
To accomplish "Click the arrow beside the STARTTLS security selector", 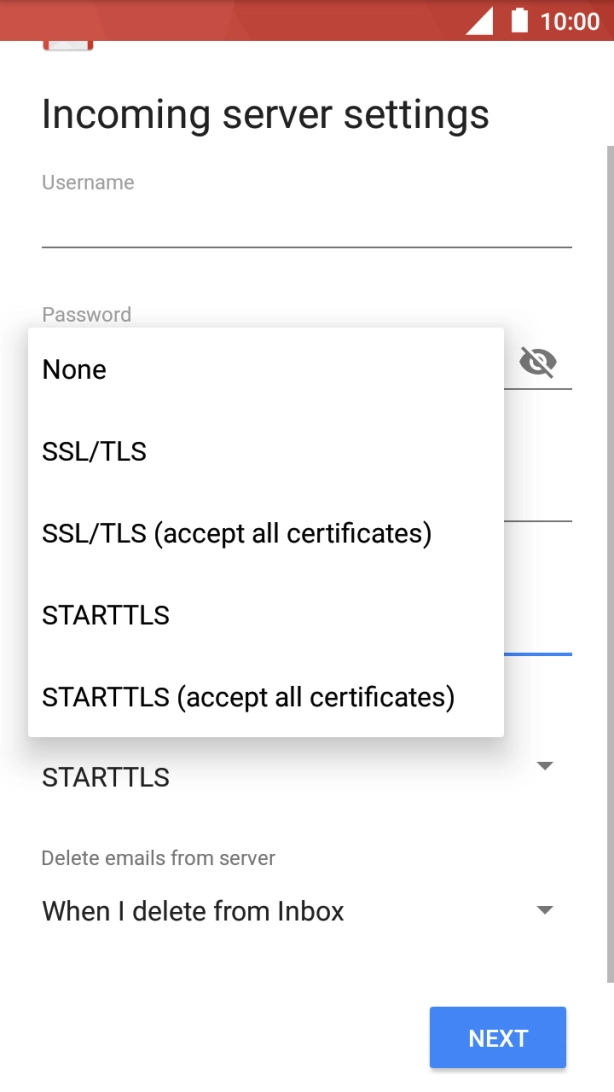I will point(545,766).
